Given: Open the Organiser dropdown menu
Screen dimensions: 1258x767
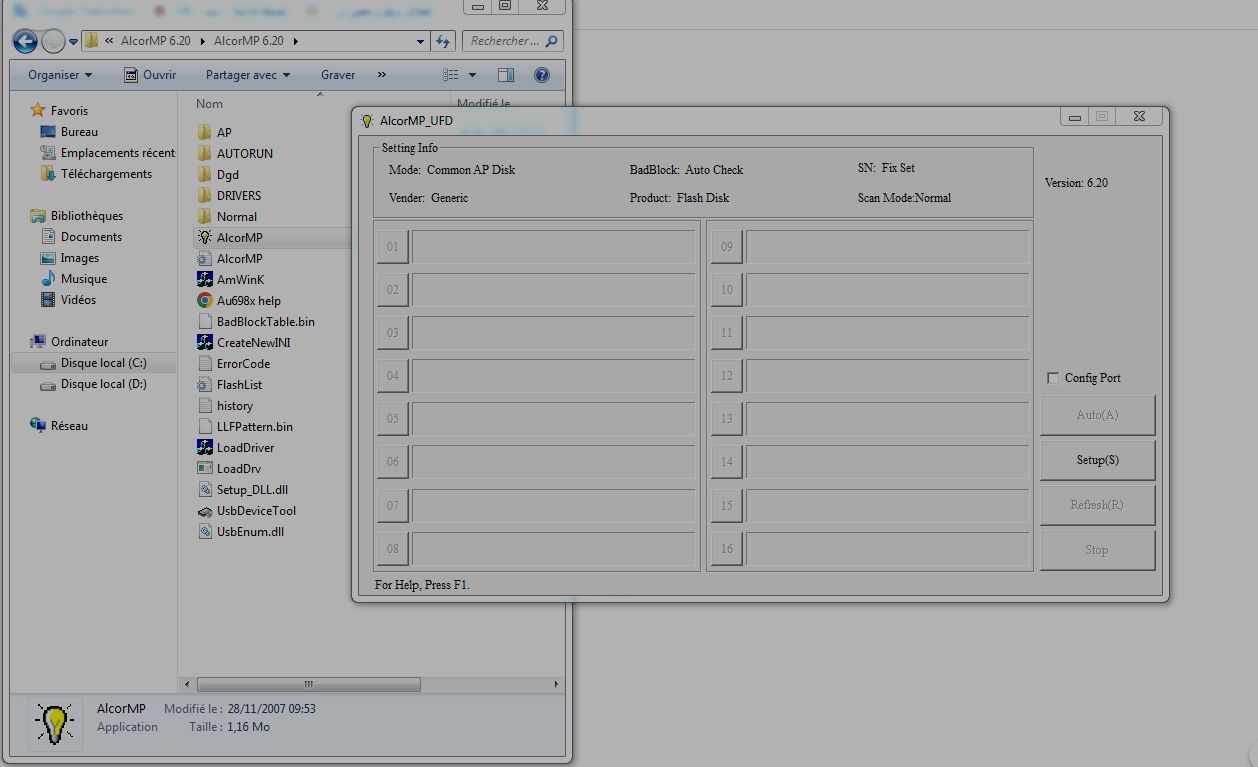Looking at the screenshot, I should point(60,75).
